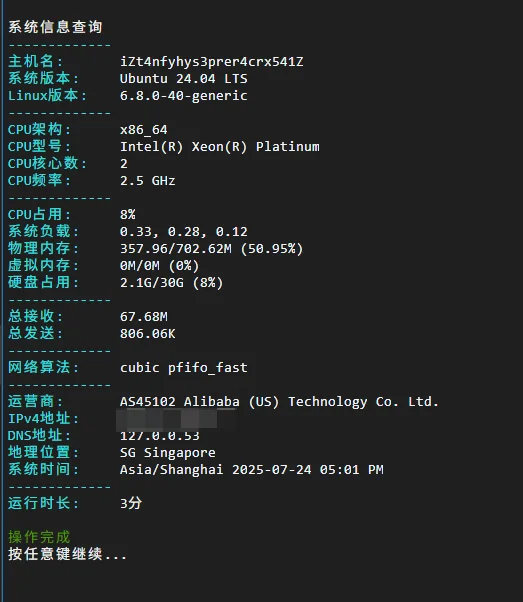
Task: Click the 总接收 label
Action: click(35, 316)
